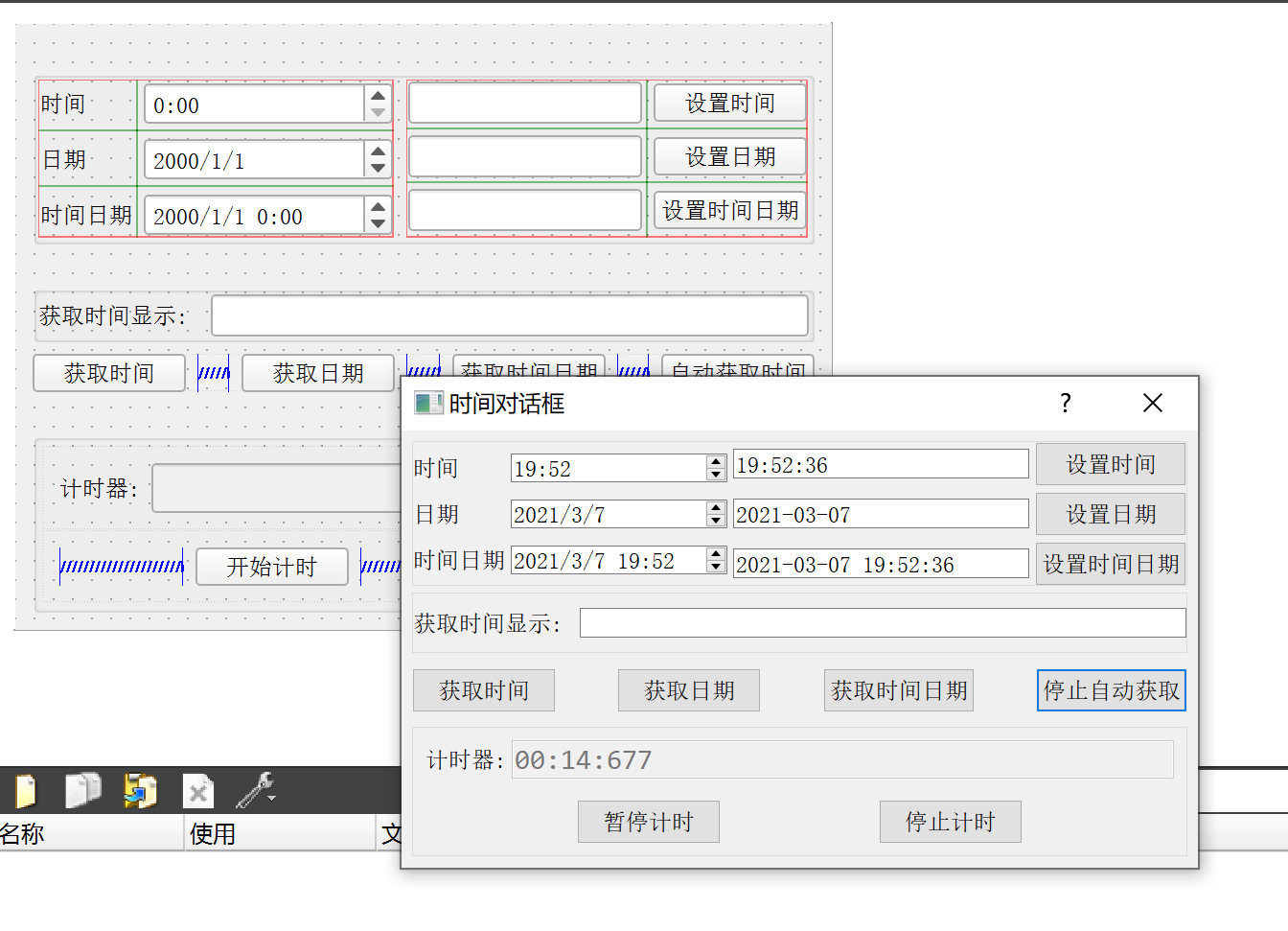Decrease the 时间 value 19:52 with down arrow
Screen dimensions: 1288x931
(x=716, y=475)
